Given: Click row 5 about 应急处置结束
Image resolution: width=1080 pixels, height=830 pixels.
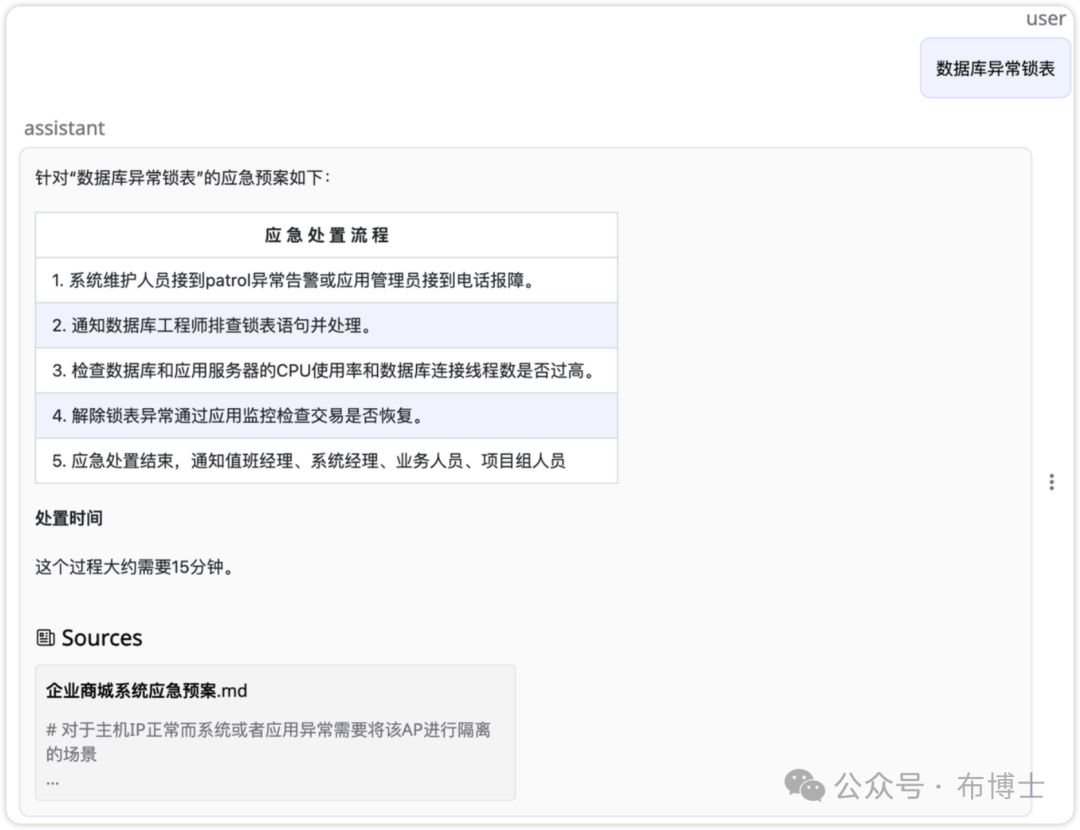Looking at the screenshot, I should pyautogui.click(x=308, y=461).
